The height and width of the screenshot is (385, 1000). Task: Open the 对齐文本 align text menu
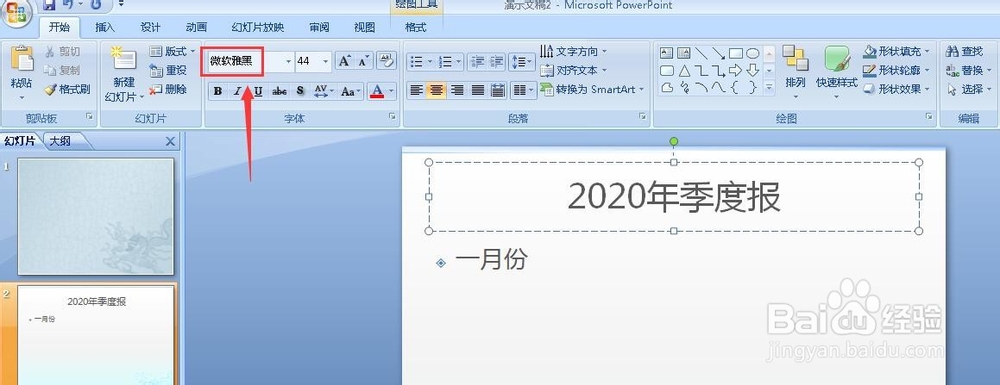point(573,70)
